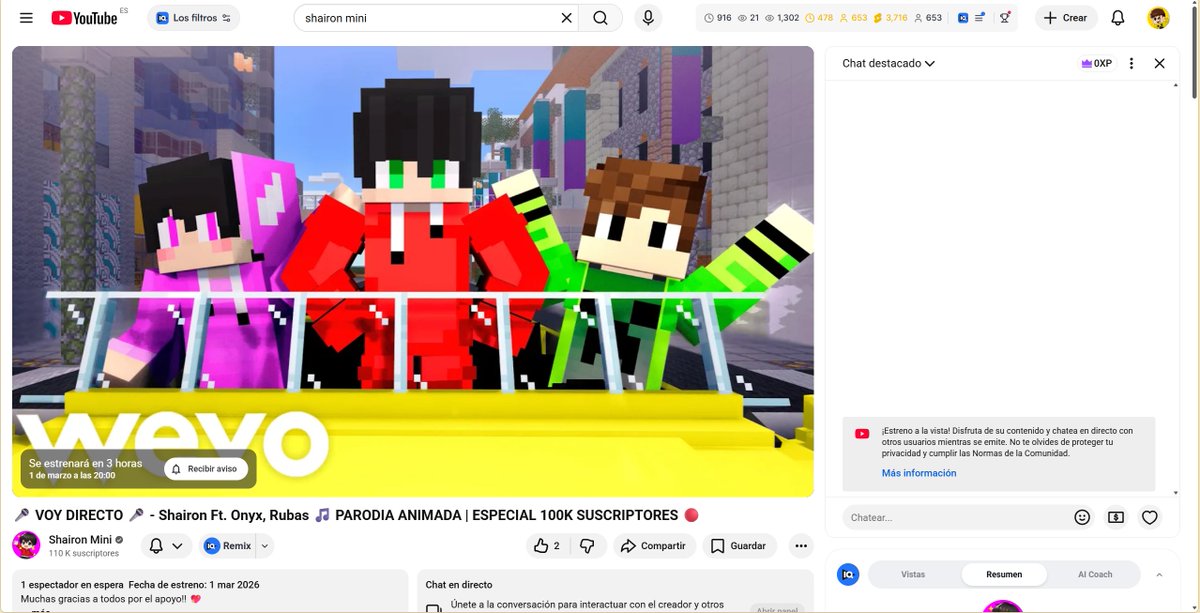The width and height of the screenshot is (1200, 613).
Task: Click the 916 clock stat
Action: point(717,18)
